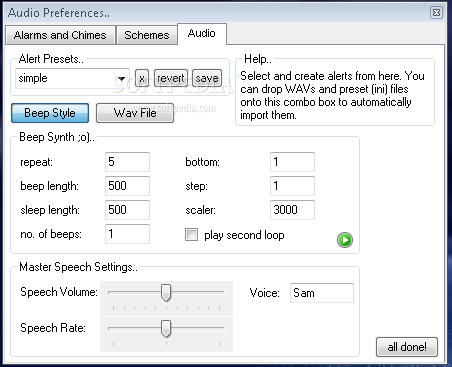Click the Voice field showing Sam
This screenshot has height=367, width=452.
coord(322,293)
